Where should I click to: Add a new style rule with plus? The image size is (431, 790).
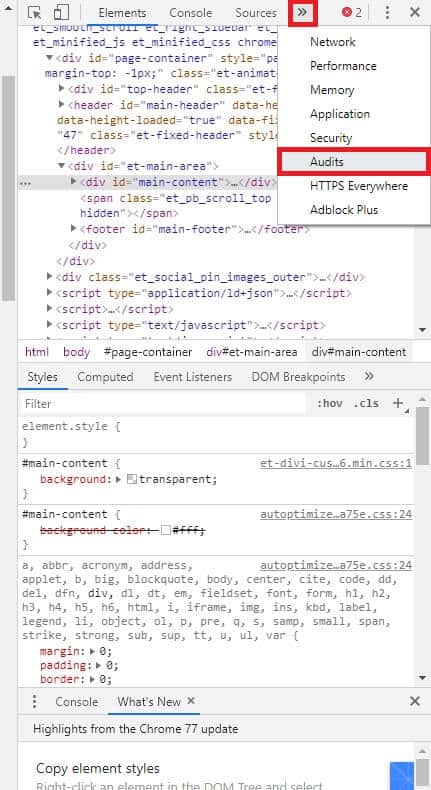(398, 403)
